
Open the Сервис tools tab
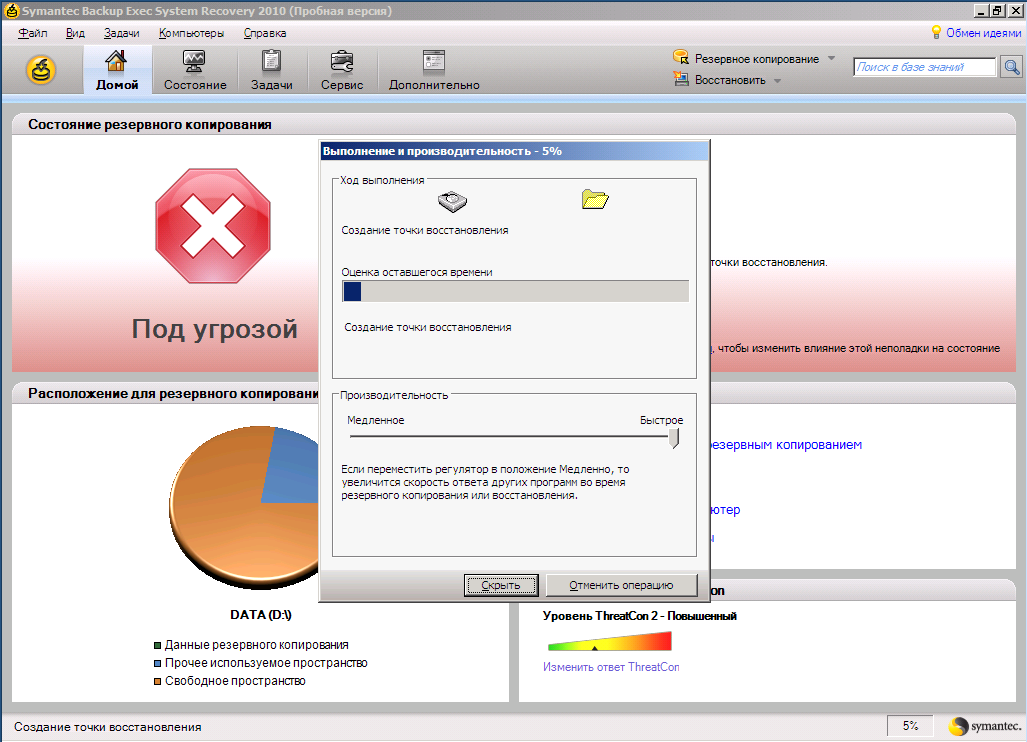point(341,70)
